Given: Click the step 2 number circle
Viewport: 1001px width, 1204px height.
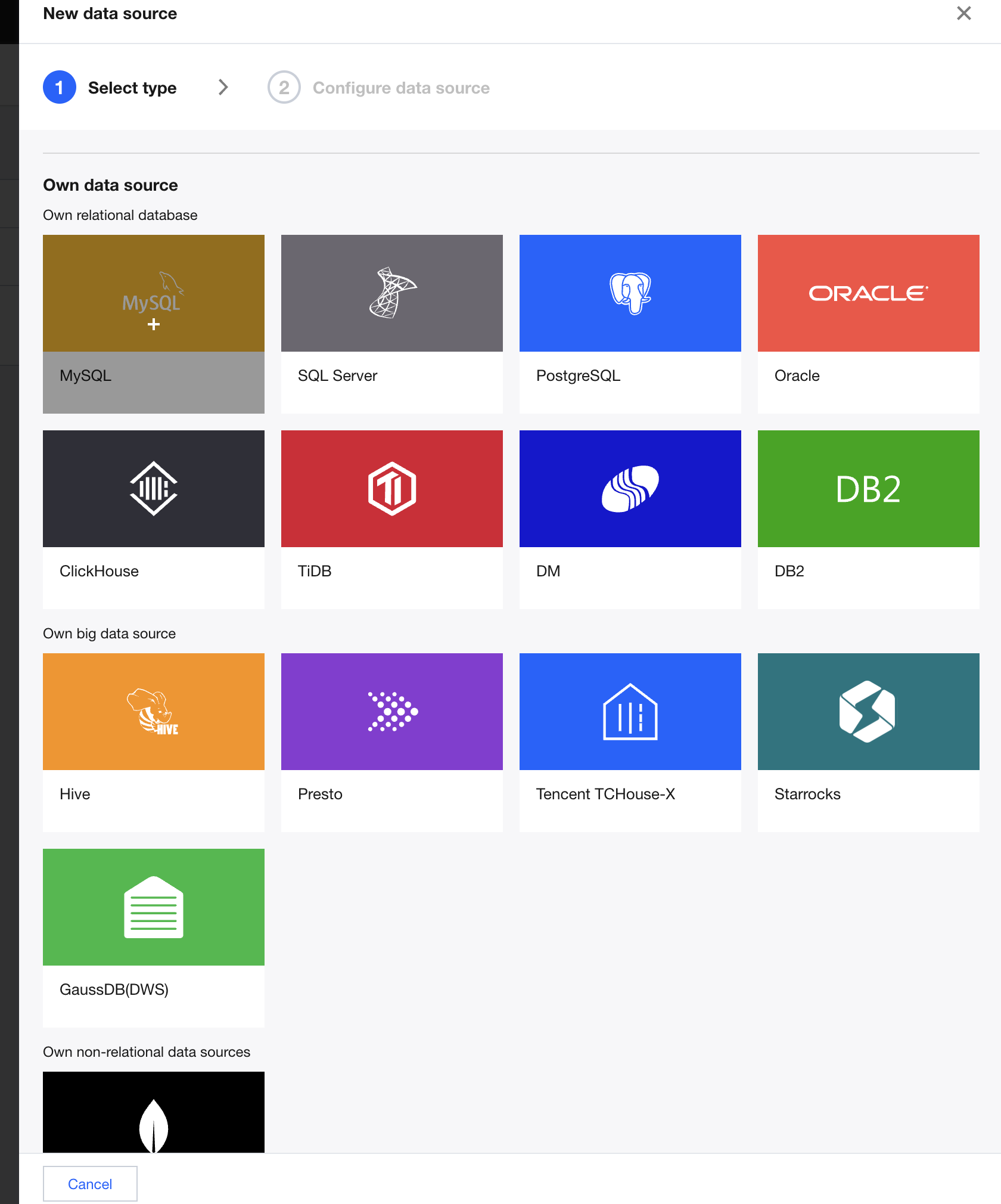Looking at the screenshot, I should click(284, 87).
